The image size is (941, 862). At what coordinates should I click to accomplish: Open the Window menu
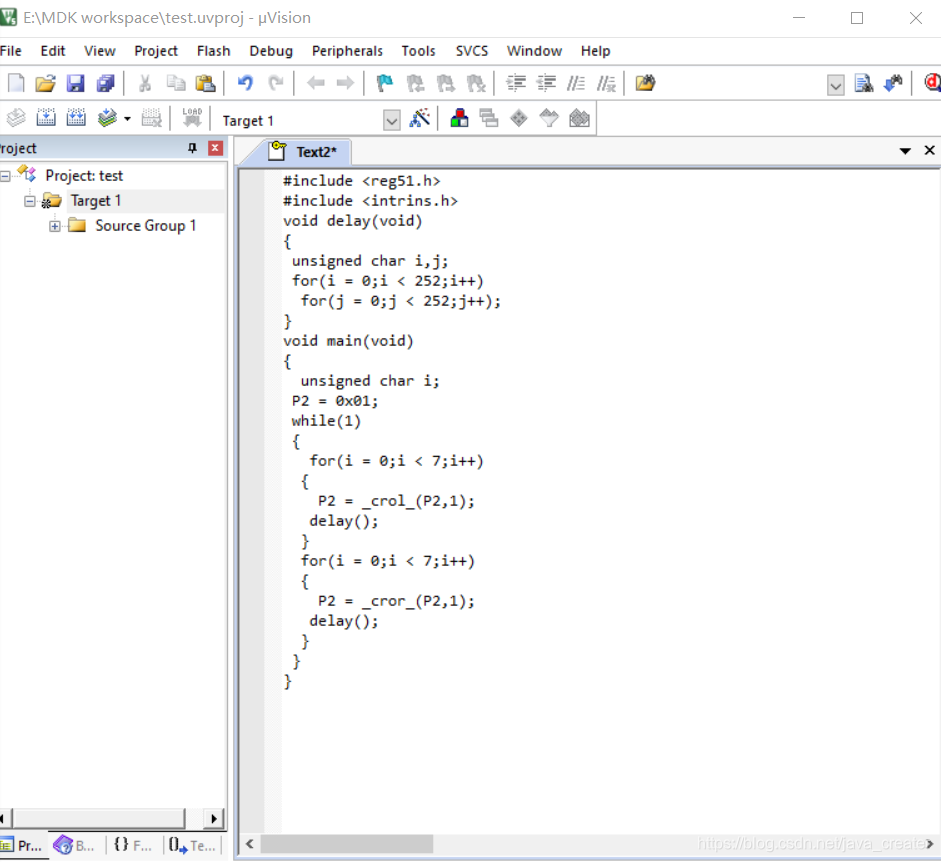(x=534, y=51)
